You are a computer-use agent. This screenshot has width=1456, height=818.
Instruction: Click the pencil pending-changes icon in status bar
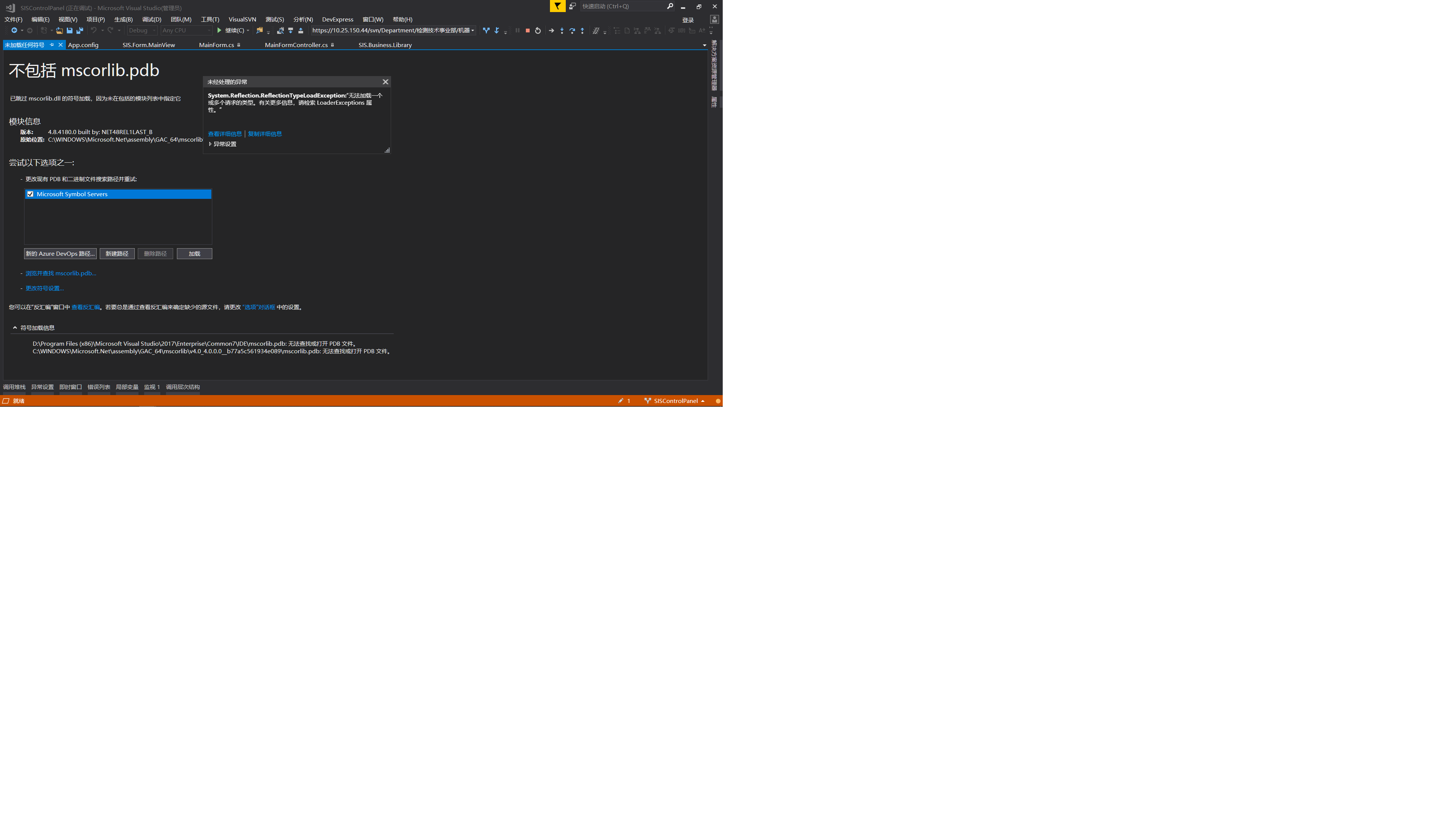point(621,401)
